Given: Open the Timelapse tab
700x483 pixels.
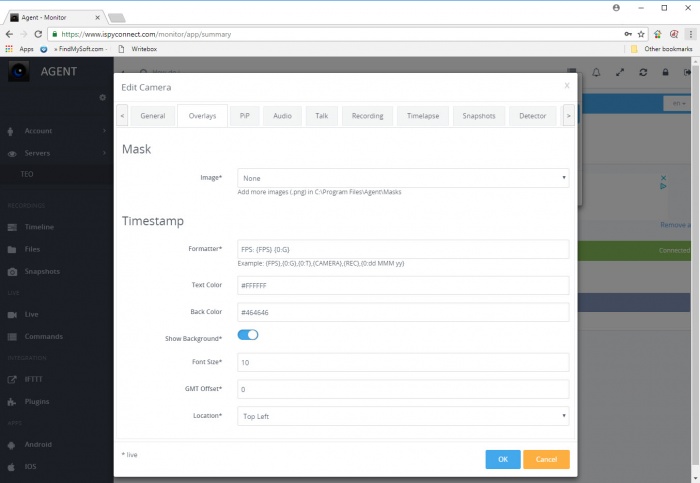Looking at the screenshot, I should click(x=423, y=116).
